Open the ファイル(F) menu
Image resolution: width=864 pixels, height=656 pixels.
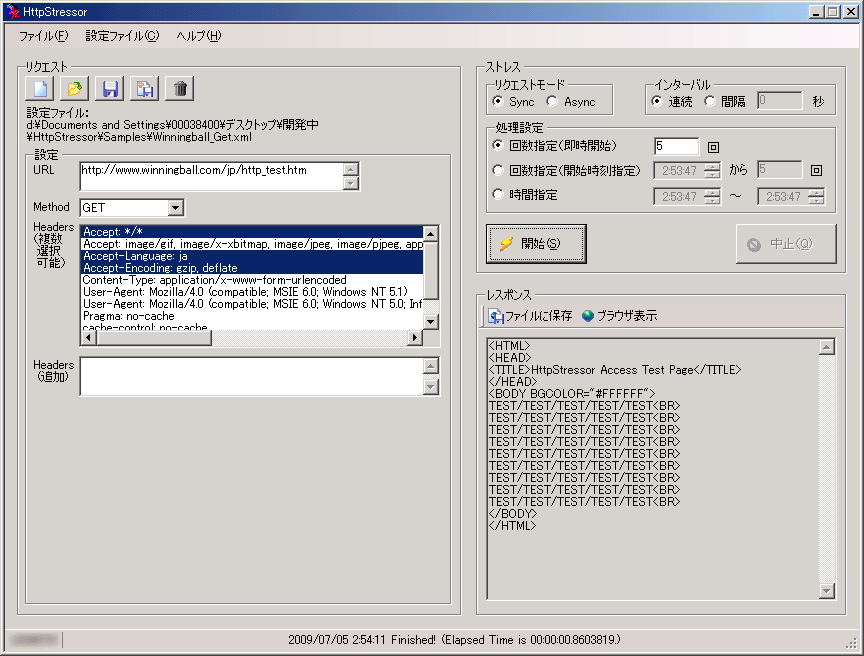43,36
